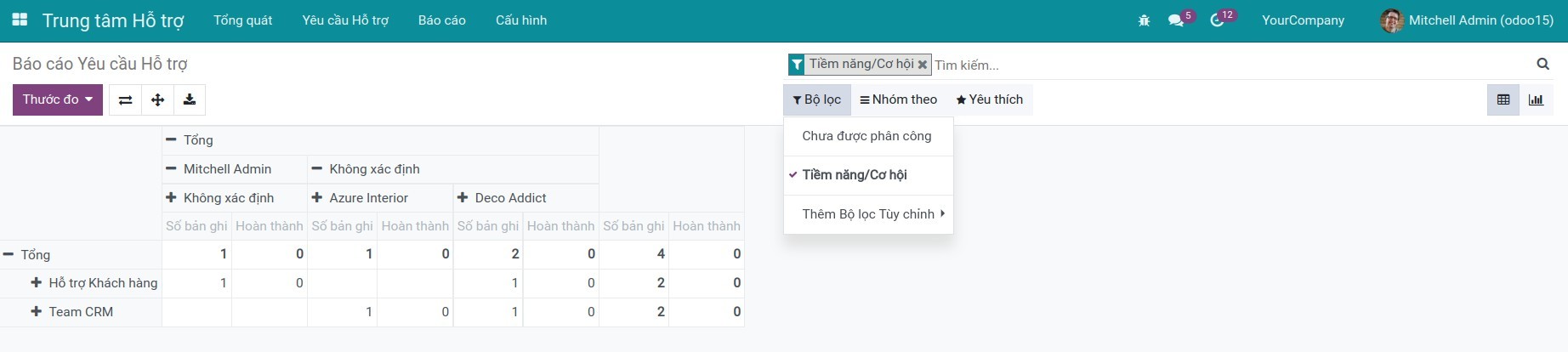Open the Báo cáo menu
The height and width of the screenshot is (352, 1568).
(x=441, y=20)
